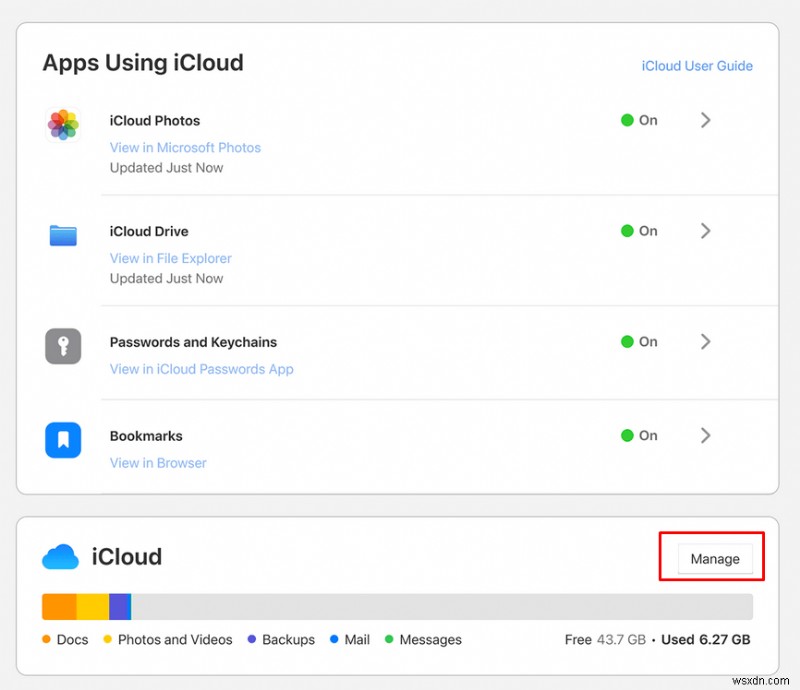This screenshot has width=800, height=690.
Task: Expand iCloud Photos settings chevron
Action: click(705, 120)
